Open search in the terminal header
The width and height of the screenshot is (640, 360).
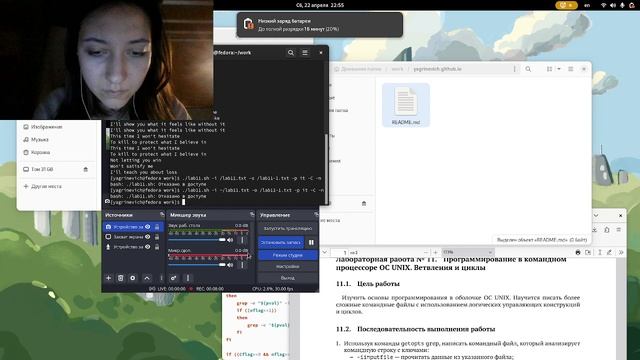click(x=291, y=53)
